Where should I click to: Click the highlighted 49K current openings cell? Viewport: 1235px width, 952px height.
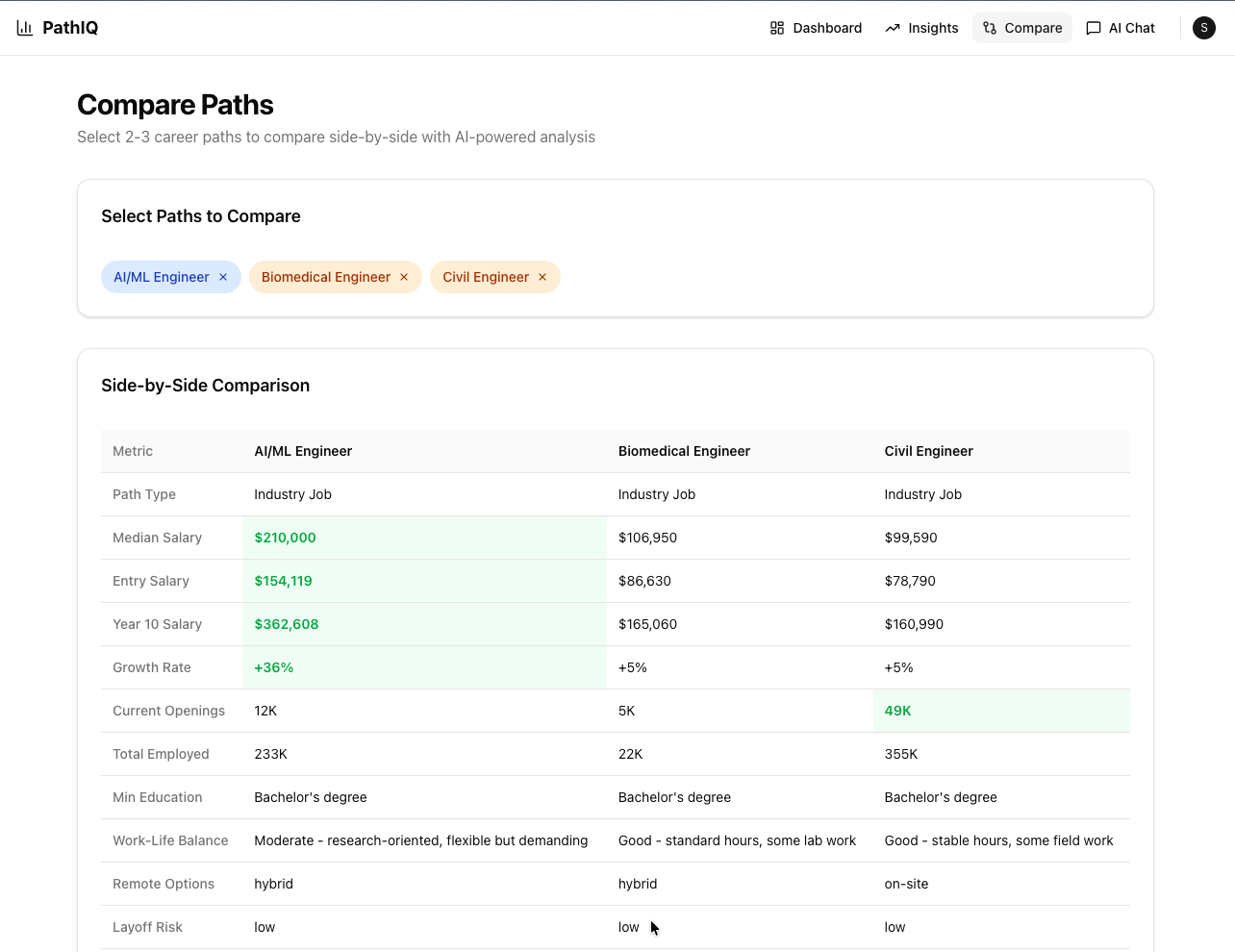897,711
